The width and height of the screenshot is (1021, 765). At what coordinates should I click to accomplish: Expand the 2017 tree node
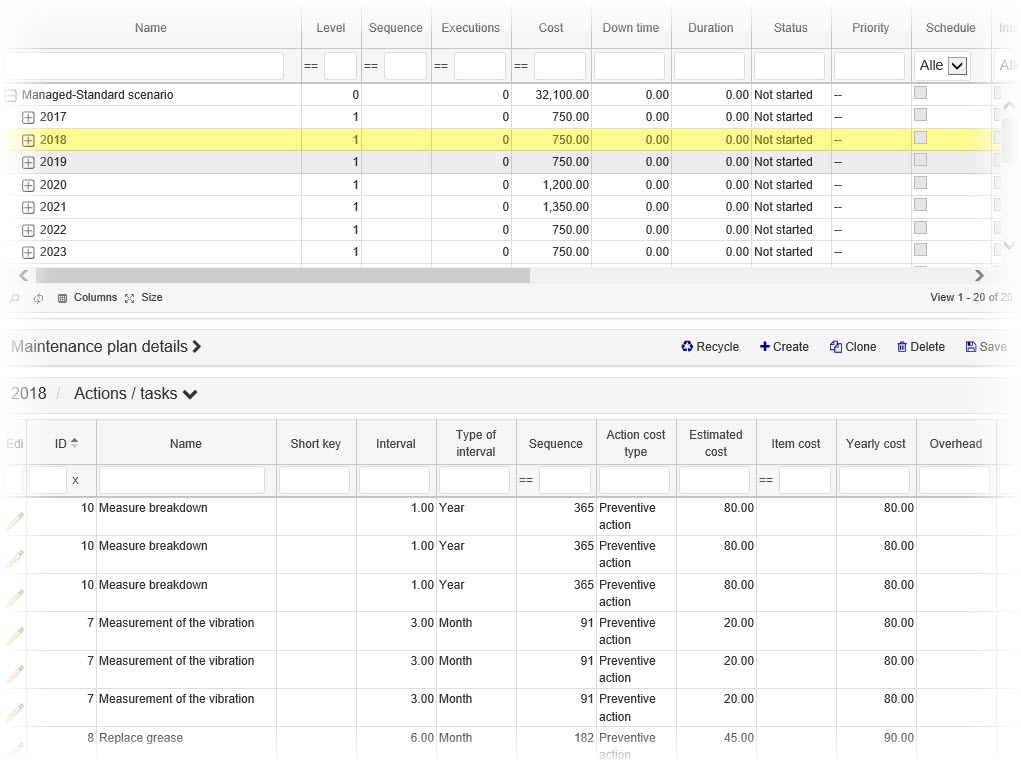(x=28, y=118)
